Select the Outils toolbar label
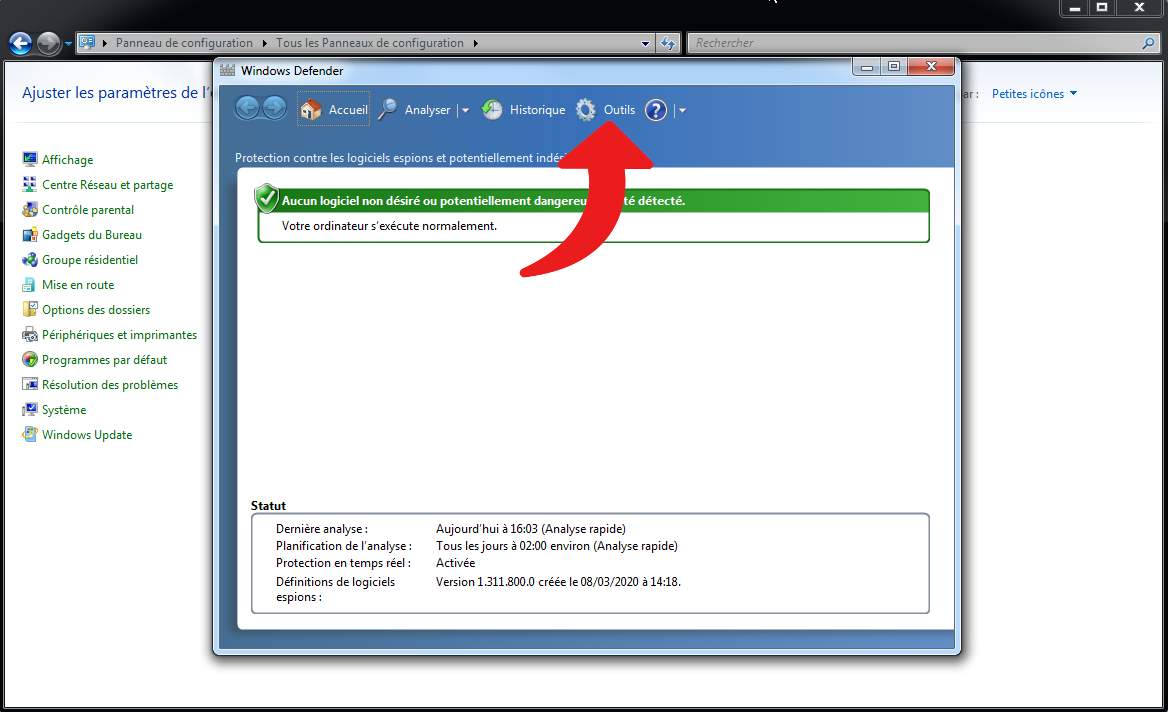 tap(619, 110)
